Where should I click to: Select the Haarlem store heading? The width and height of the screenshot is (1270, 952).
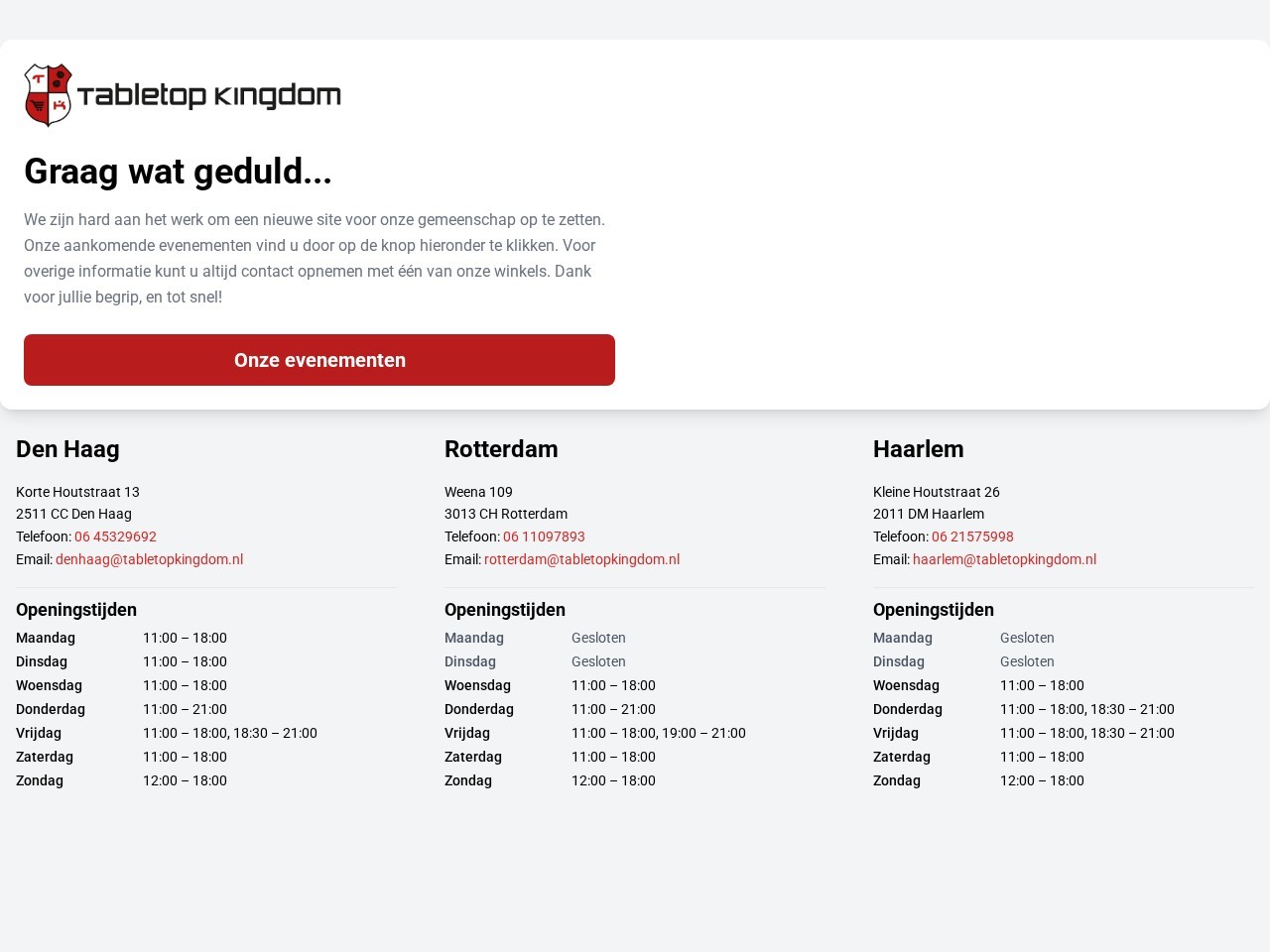click(918, 449)
